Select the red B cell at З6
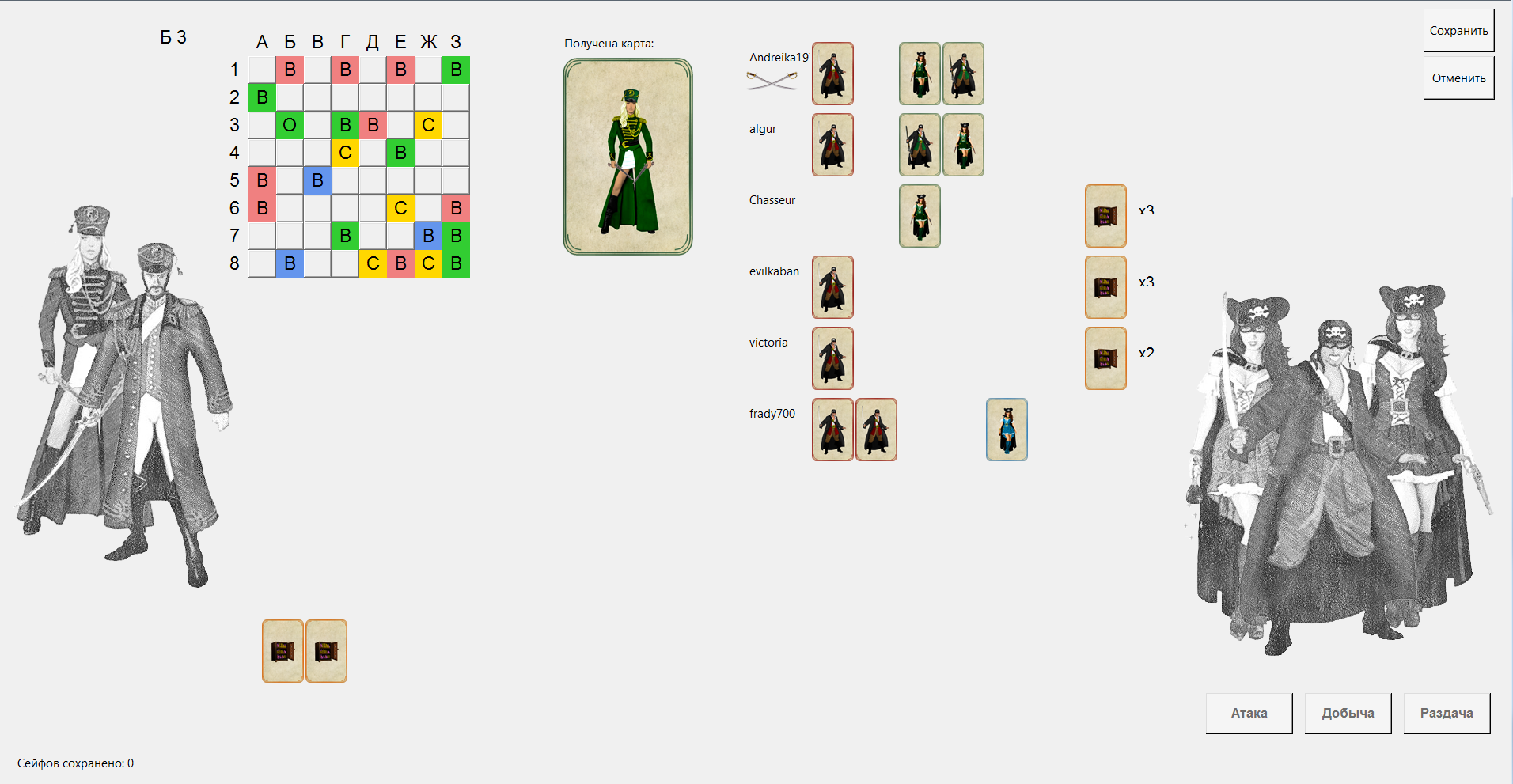The image size is (1513, 784). click(456, 208)
